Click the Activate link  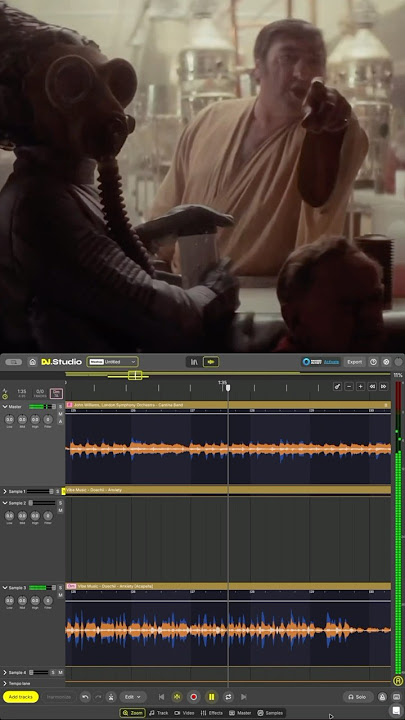(332, 362)
